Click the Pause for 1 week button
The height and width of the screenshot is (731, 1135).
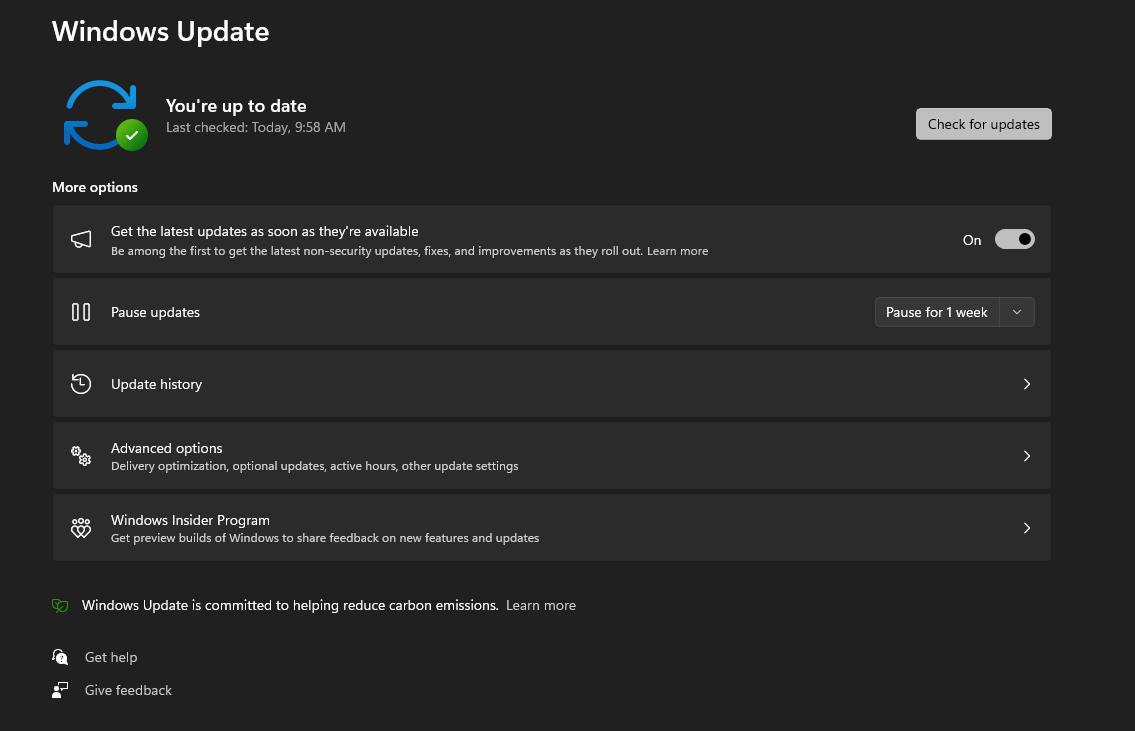936,312
